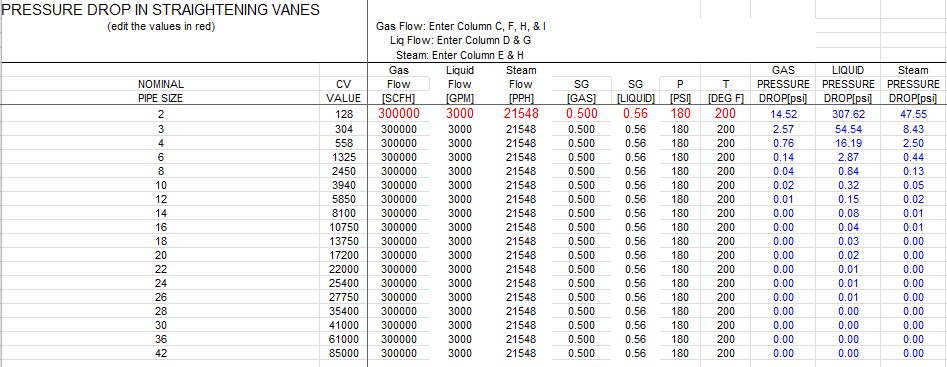Select 'Liq Flow: Enter Column D & G' text
947x367 pixels.
point(461,40)
